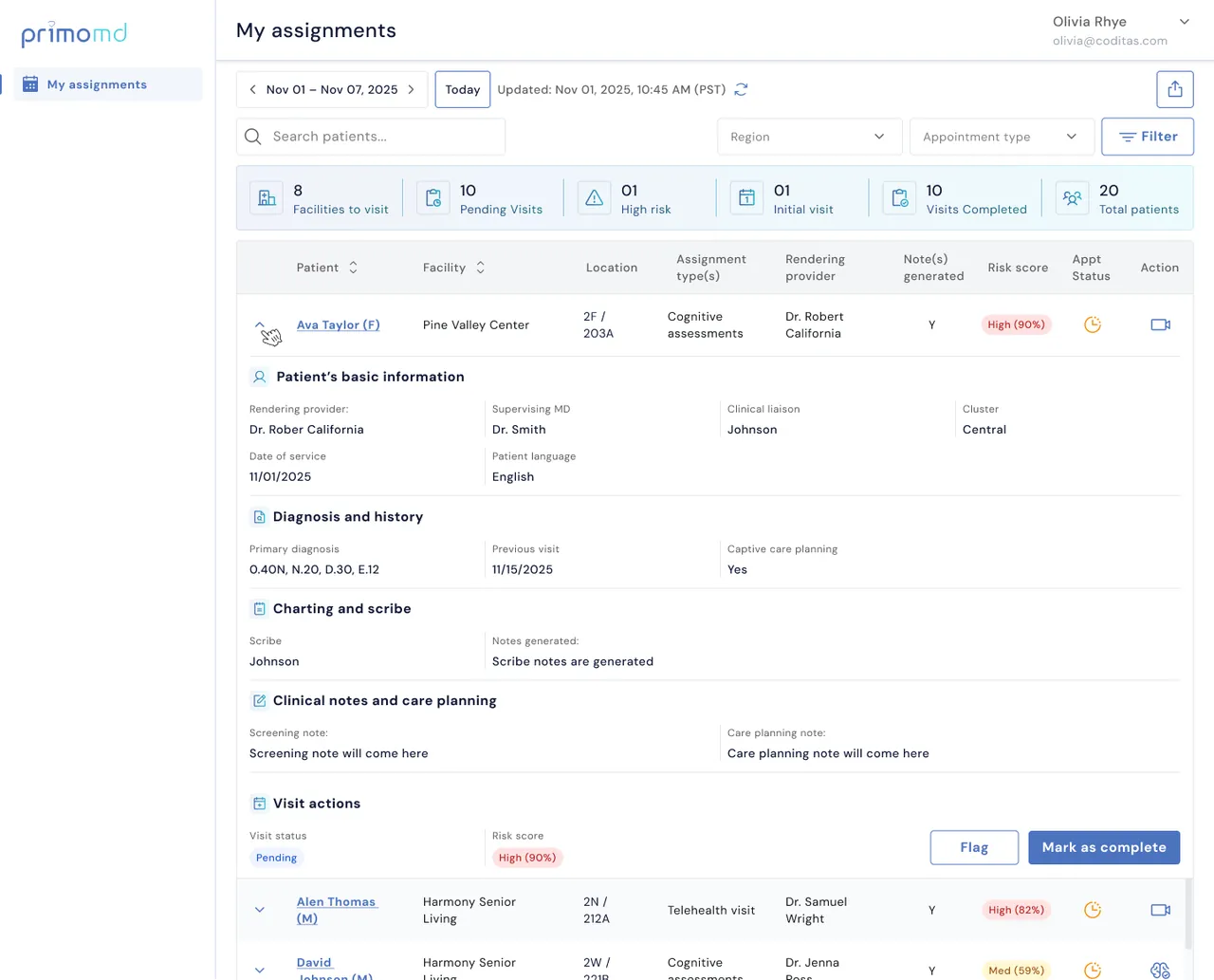Click Ava Taylor's appointment status clock icon
The image size is (1214, 980).
[1093, 324]
